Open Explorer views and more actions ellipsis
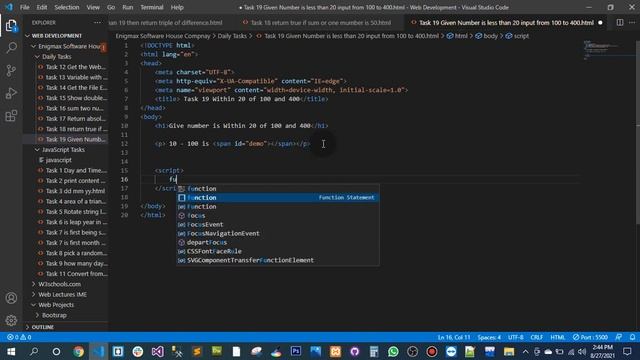This screenshot has width=640, height=360. (x=97, y=23)
